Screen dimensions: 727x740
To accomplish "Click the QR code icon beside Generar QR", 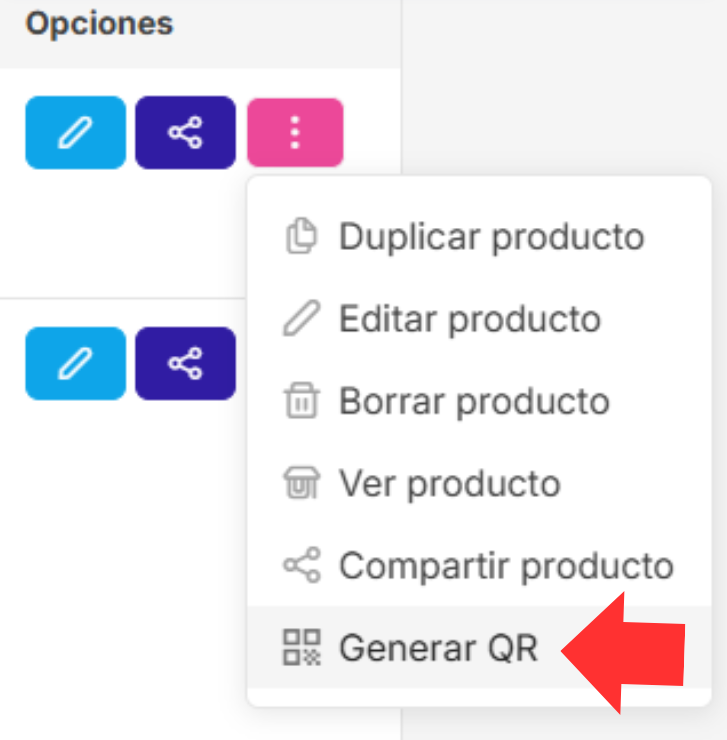I will [301, 647].
